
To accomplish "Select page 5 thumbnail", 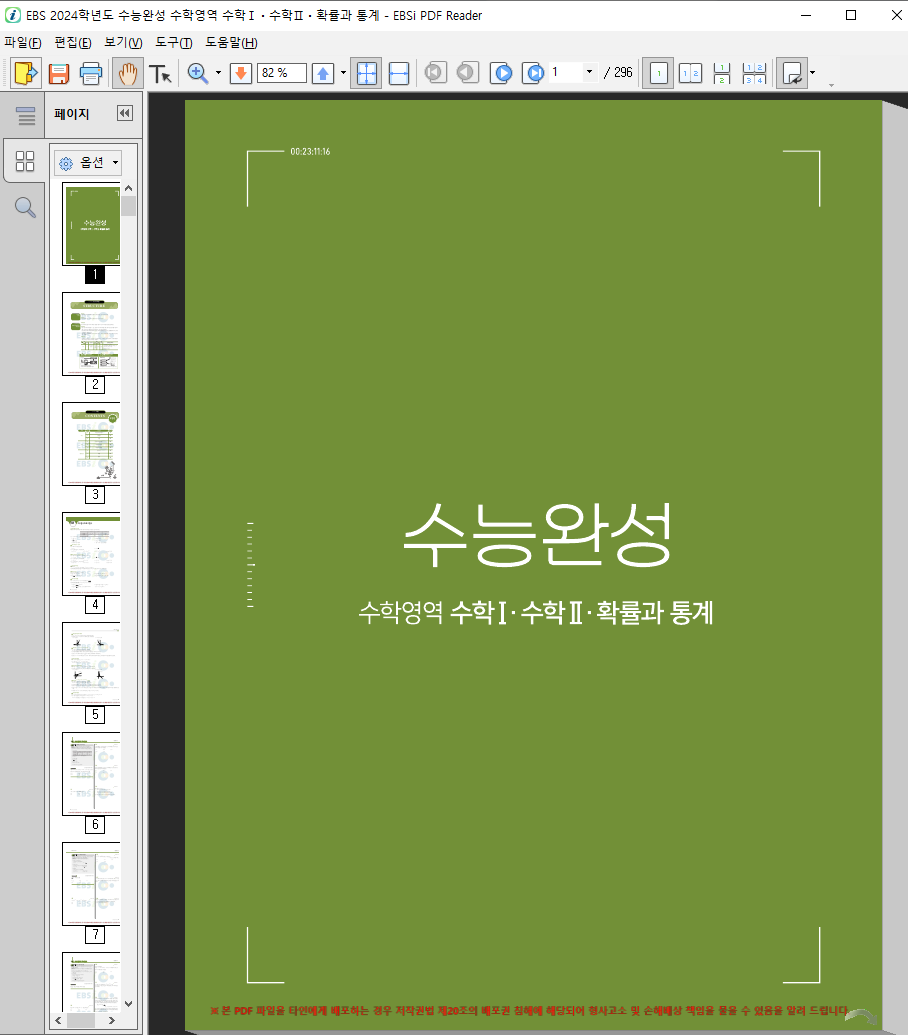I will point(92,664).
